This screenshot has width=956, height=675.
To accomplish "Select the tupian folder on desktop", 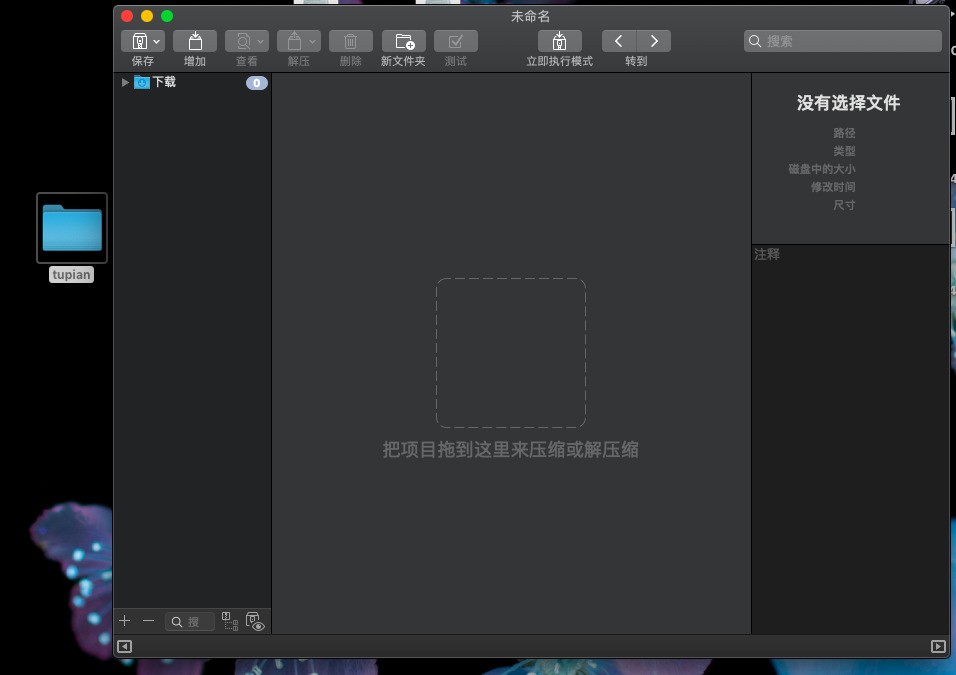I will (72, 228).
